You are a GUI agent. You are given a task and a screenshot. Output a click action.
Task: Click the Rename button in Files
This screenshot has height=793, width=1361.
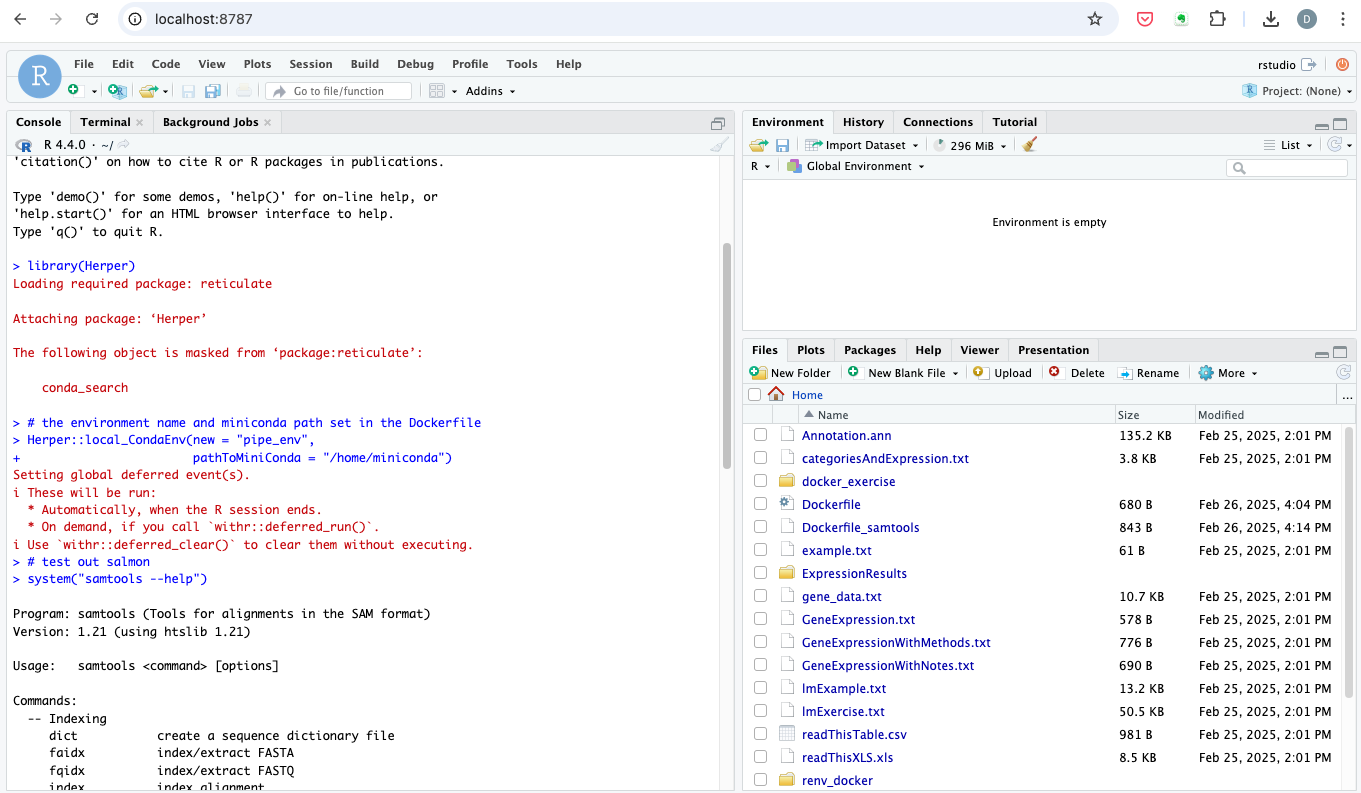click(1148, 372)
